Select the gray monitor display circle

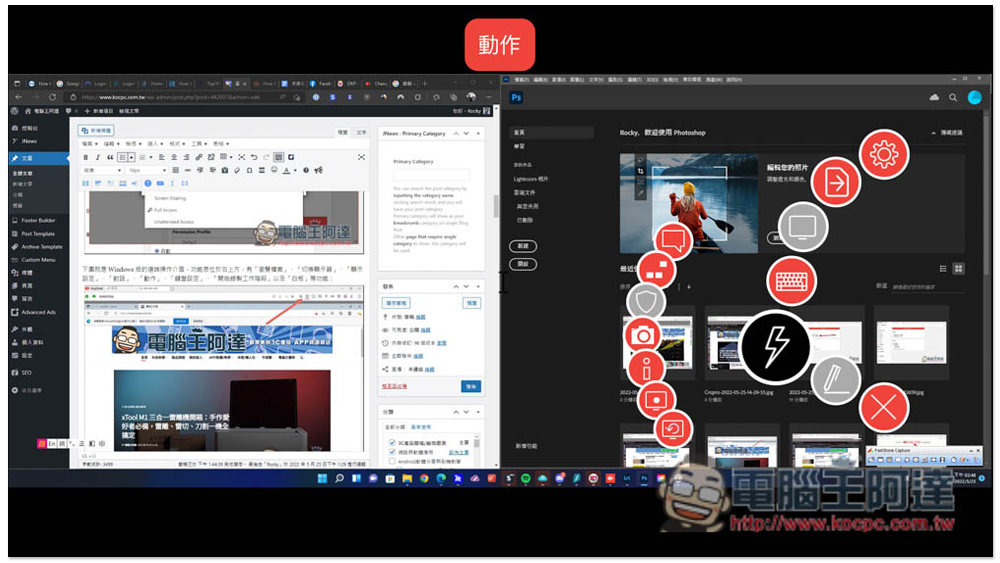click(803, 226)
